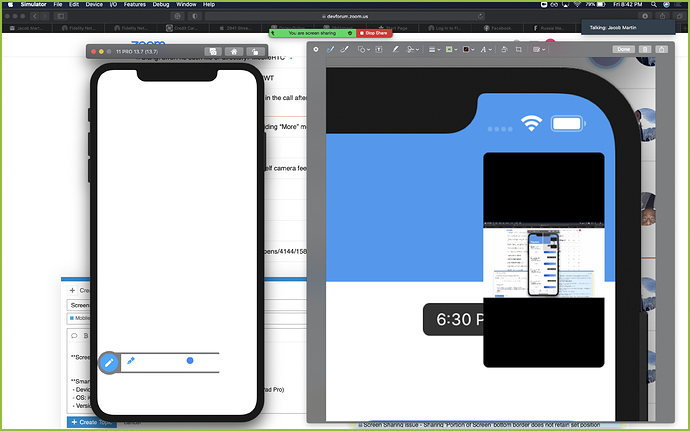
Task: Open the Help menu
Action: point(209,4)
